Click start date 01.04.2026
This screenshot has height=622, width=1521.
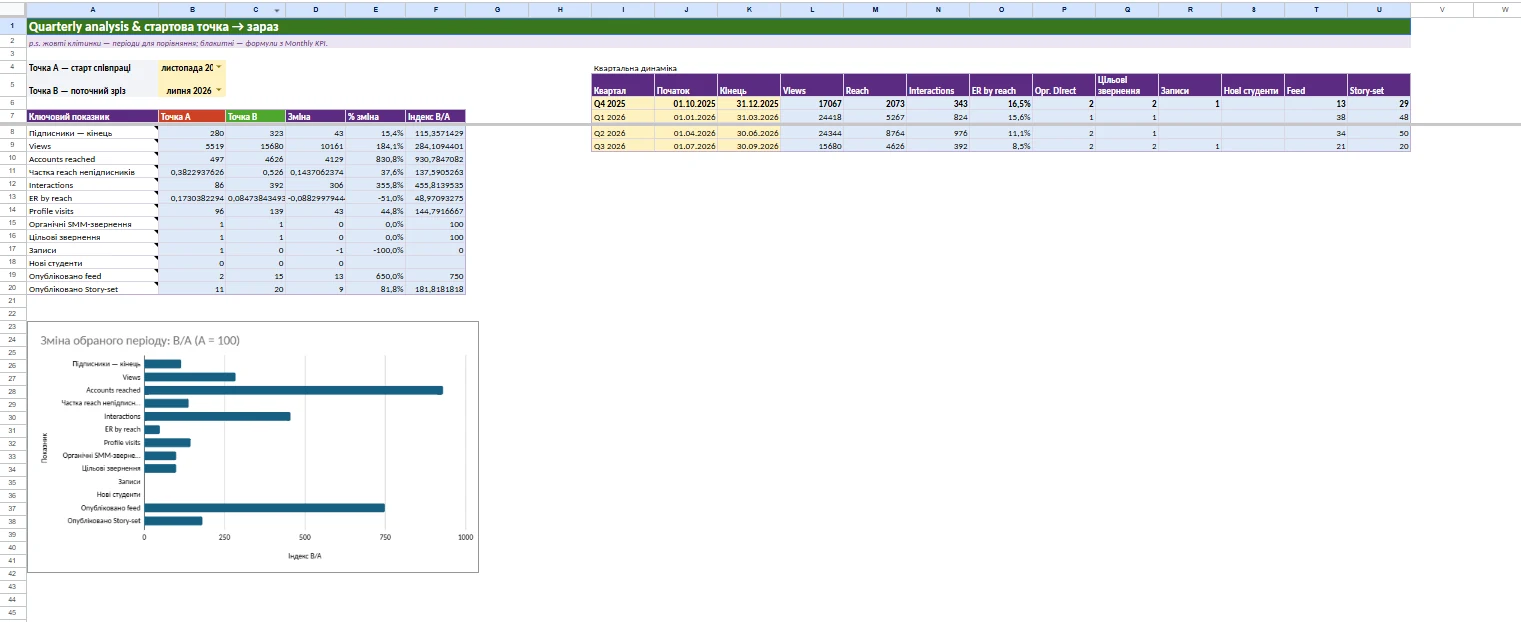[x=686, y=133]
